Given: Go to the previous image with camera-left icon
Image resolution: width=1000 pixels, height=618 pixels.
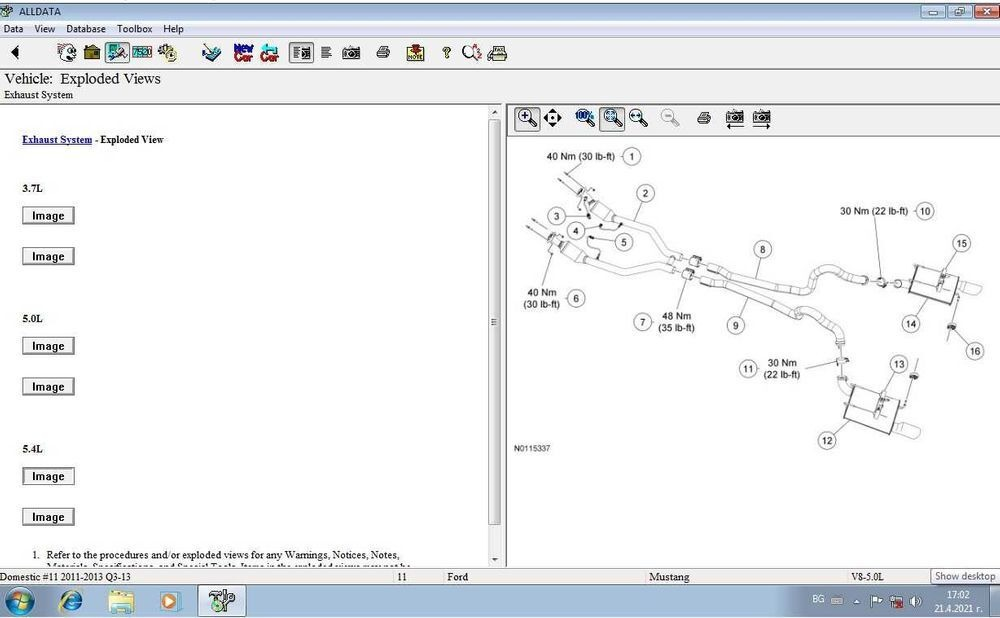Looking at the screenshot, I should 733,118.
